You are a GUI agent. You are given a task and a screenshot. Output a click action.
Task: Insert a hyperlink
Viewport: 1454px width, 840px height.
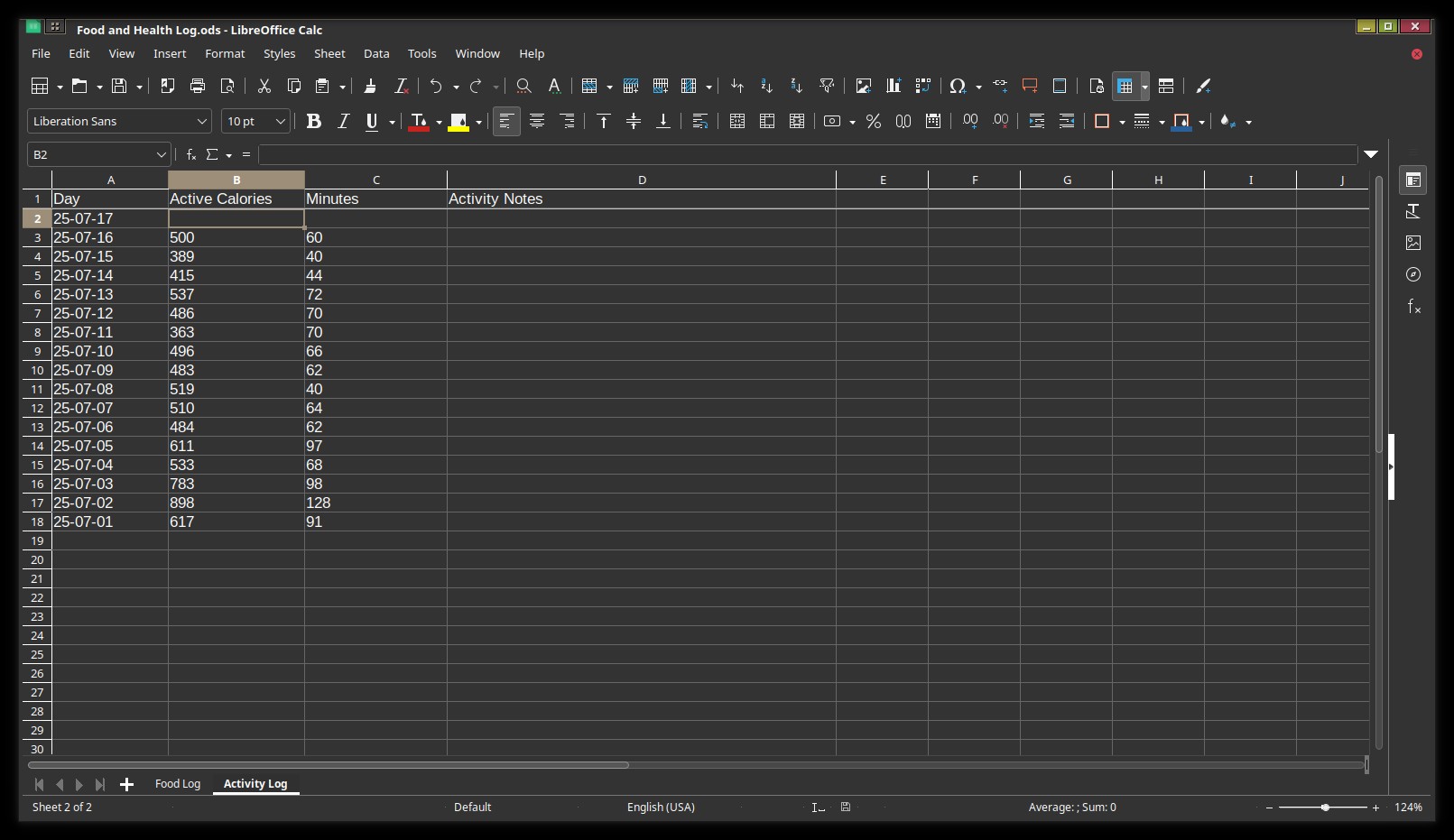tap(999, 86)
